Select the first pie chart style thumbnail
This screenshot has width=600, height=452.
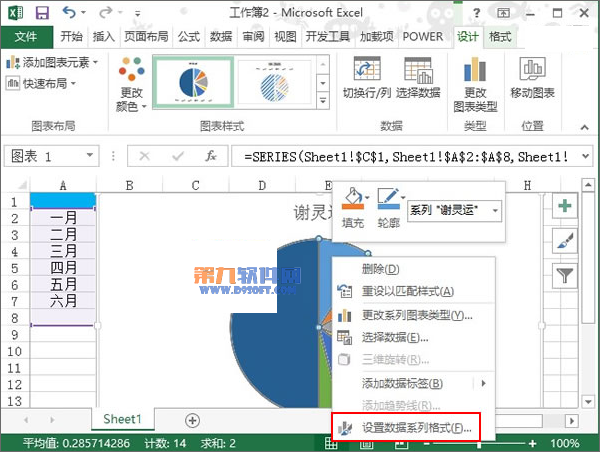193,82
